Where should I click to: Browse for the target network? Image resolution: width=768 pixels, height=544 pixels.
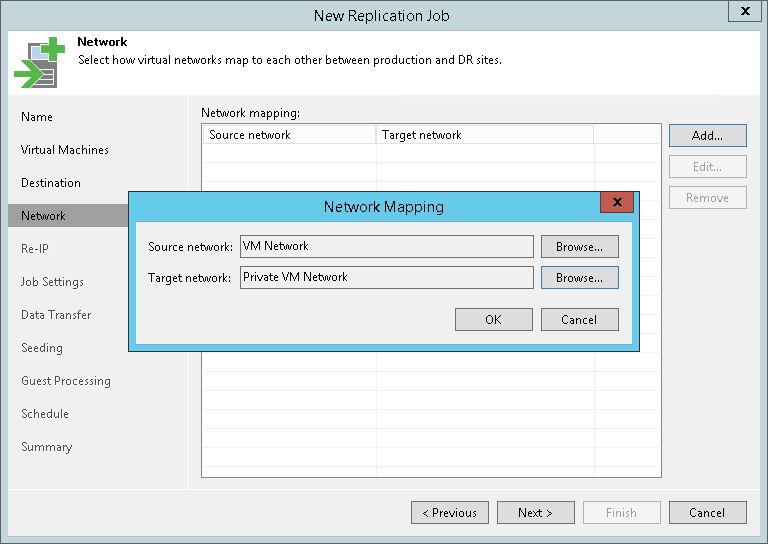tap(579, 278)
